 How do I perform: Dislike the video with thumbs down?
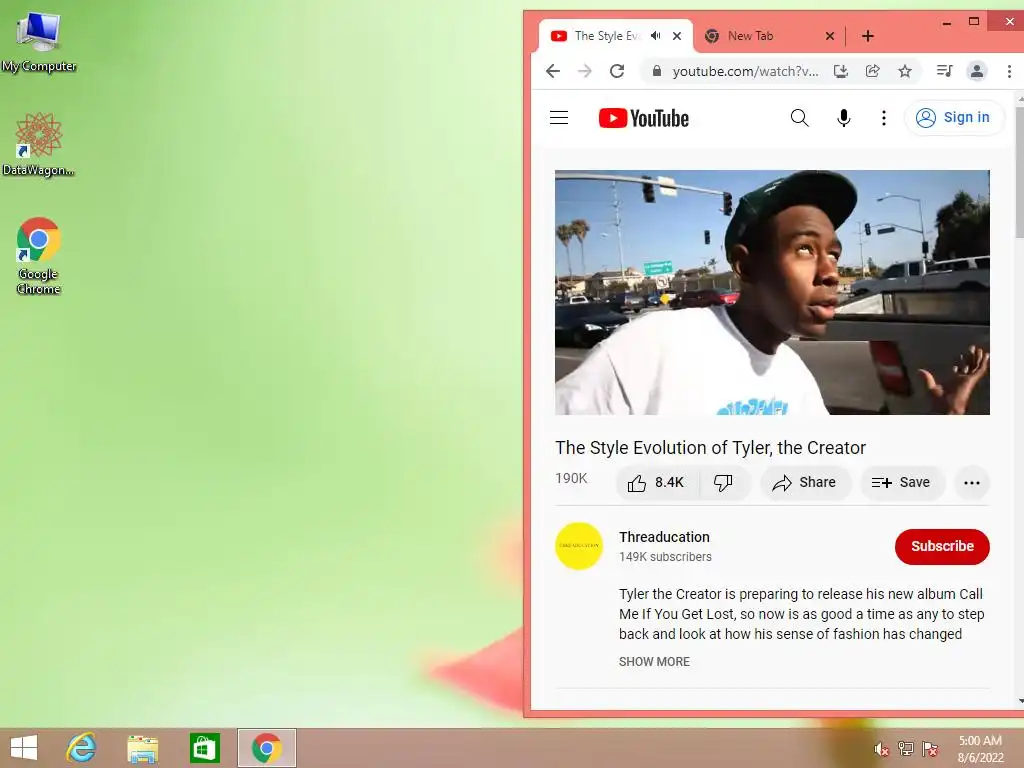click(x=724, y=483)
